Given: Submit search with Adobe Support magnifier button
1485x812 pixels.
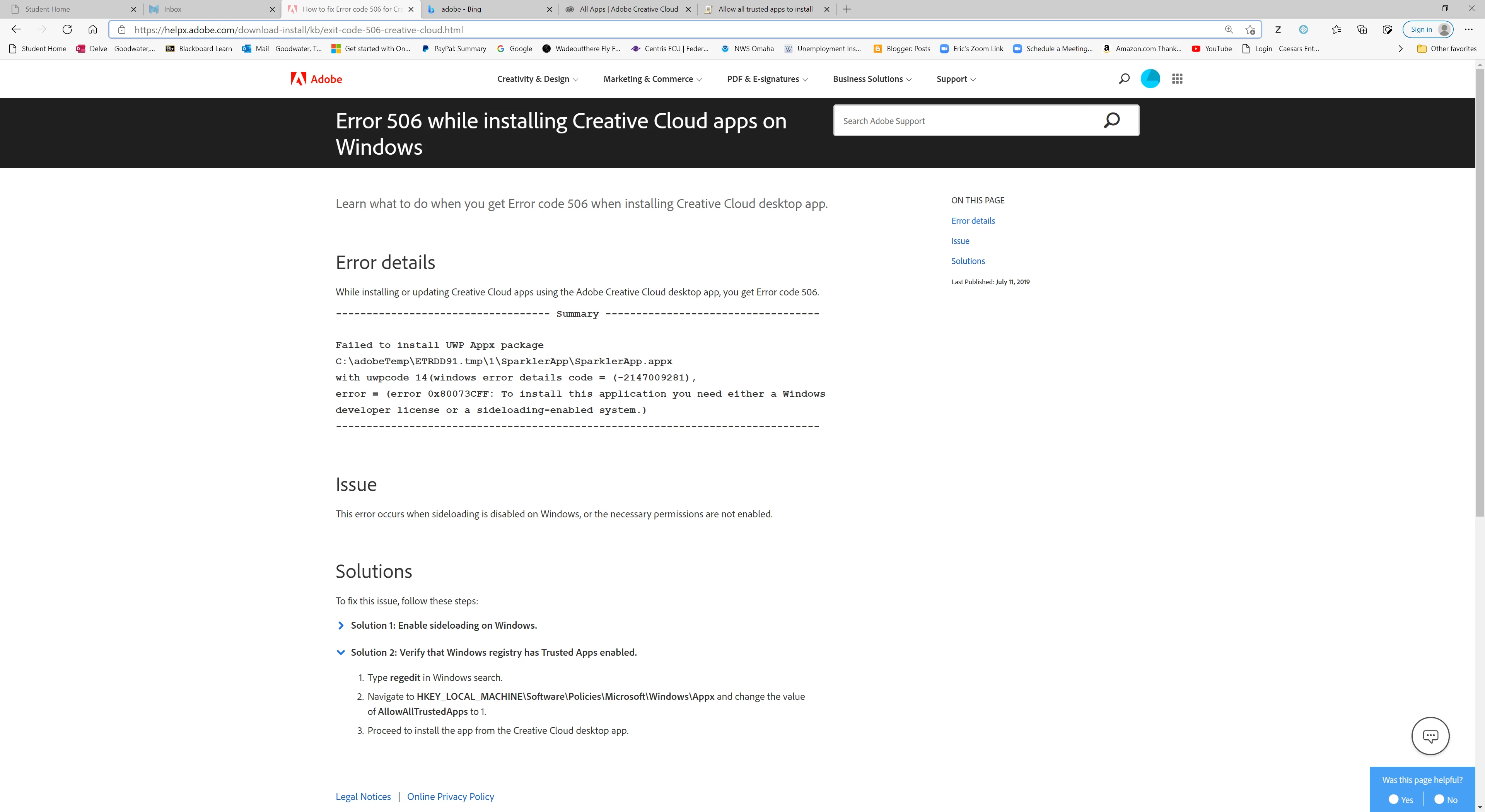Looking at the screenshot, I should pyautogui.click(x=1111, y=120).
